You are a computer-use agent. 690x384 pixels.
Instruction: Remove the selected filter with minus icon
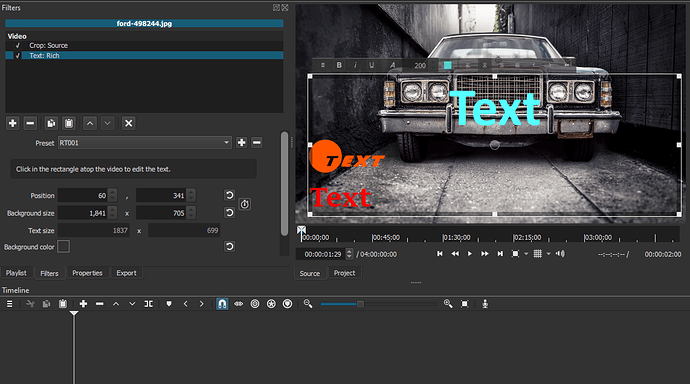click(x=30, y=124)
